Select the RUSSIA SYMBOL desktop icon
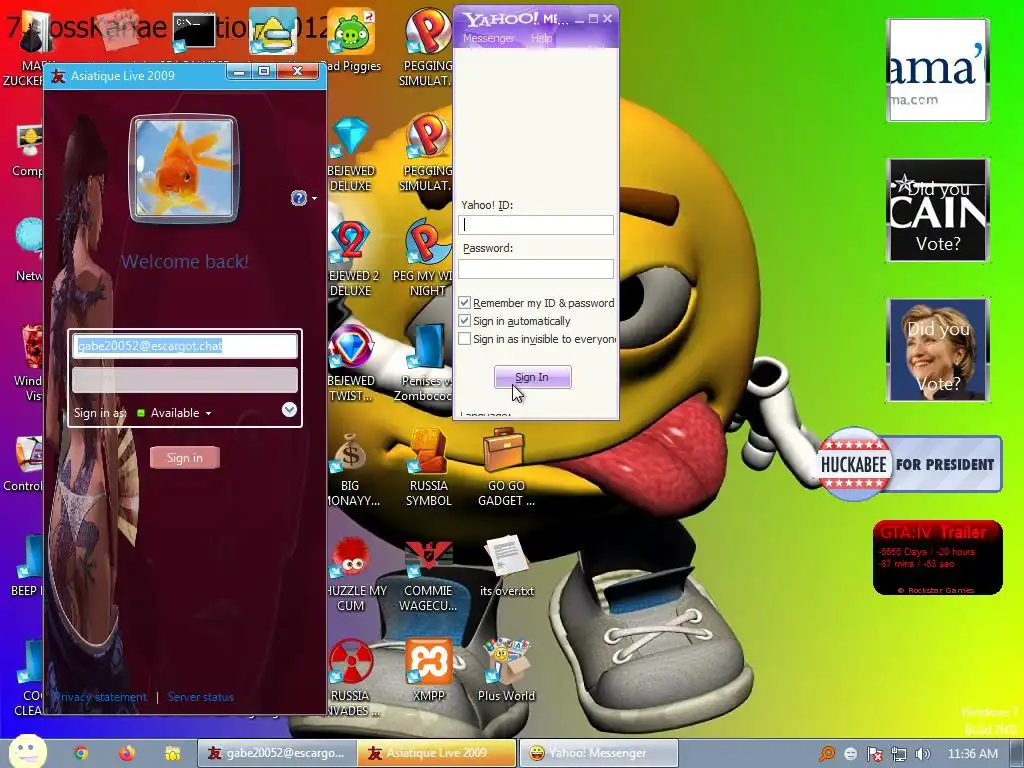The image size is (1024, 768). [x=428, y=468]
